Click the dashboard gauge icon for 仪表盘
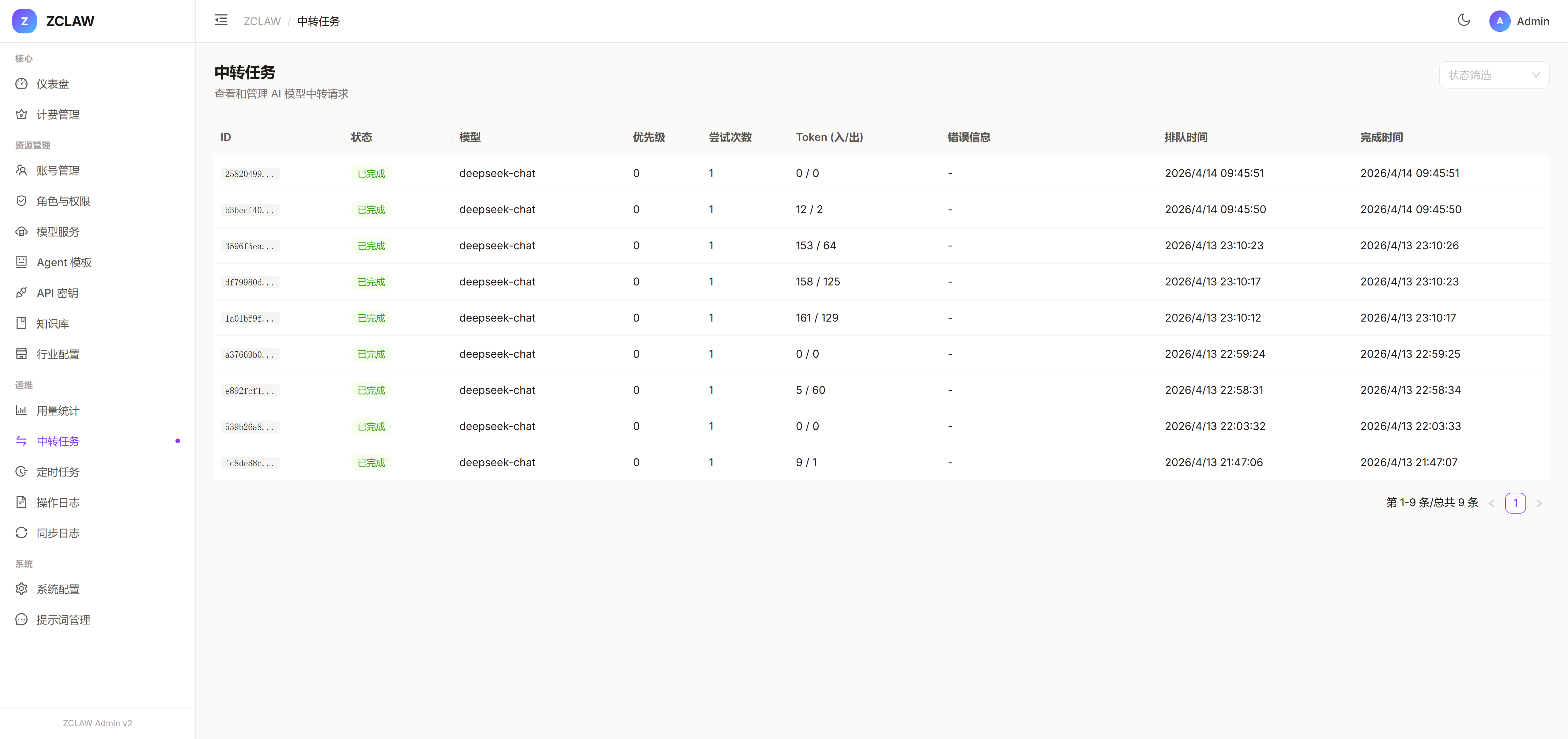 (x=21, y=84)
